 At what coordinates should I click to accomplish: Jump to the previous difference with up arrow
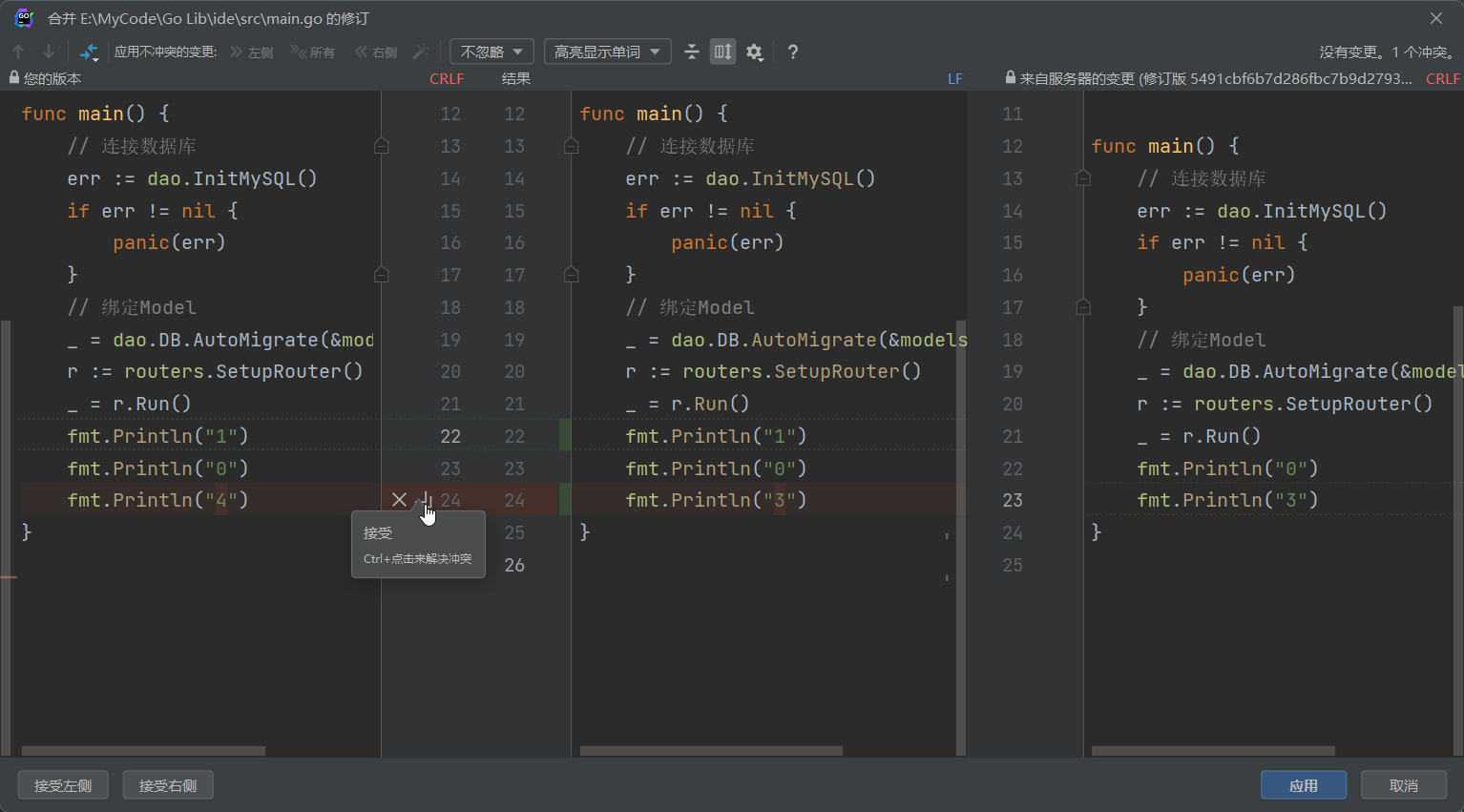point(18,52)
